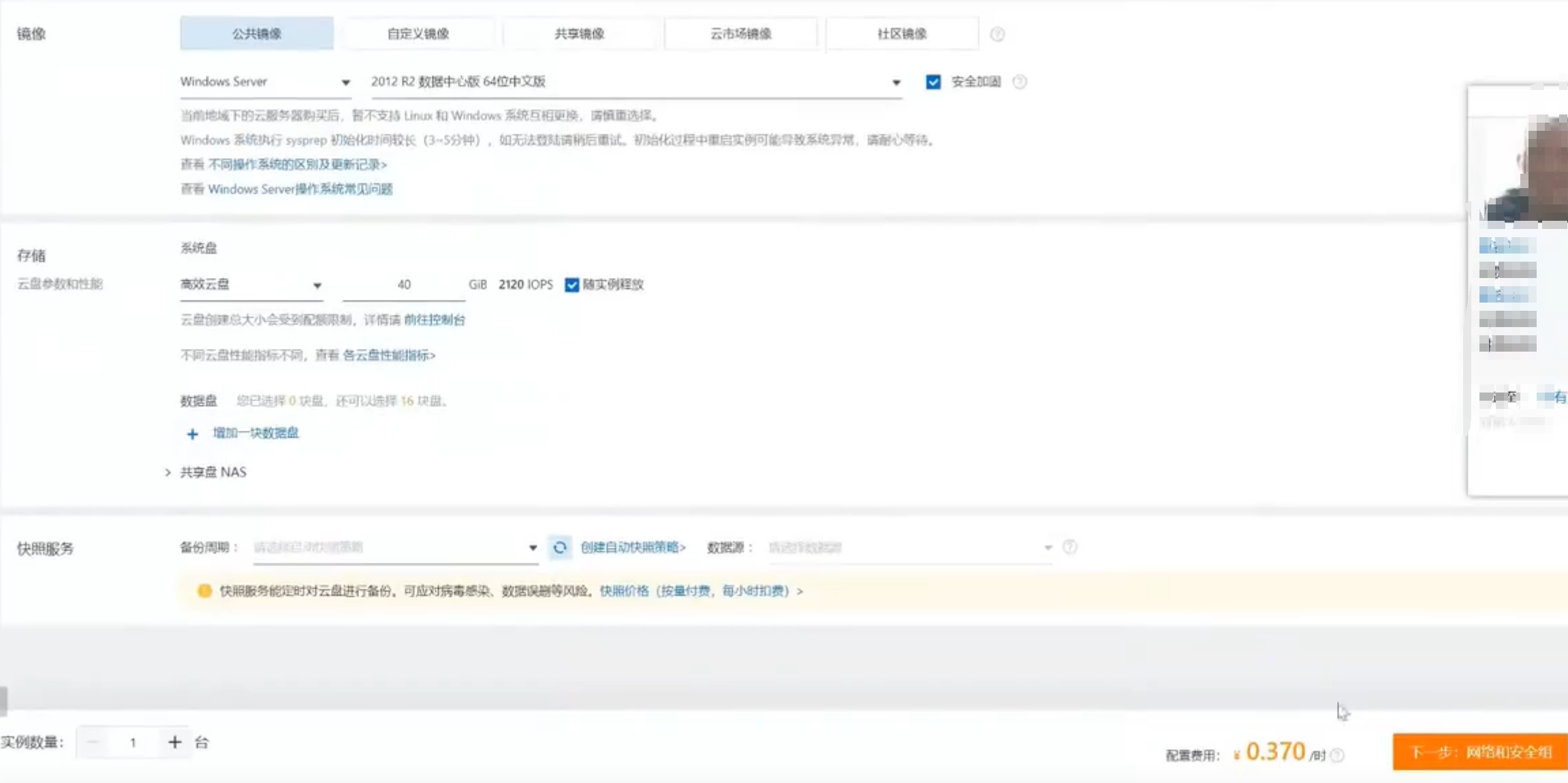Switch to 自定义镜像 tab

pos(418,34)
